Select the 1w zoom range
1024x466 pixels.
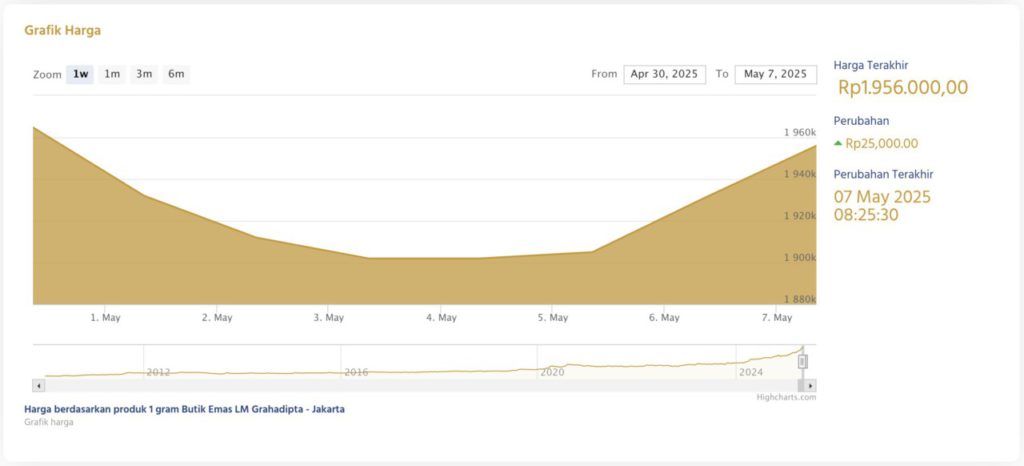(80, 74)
